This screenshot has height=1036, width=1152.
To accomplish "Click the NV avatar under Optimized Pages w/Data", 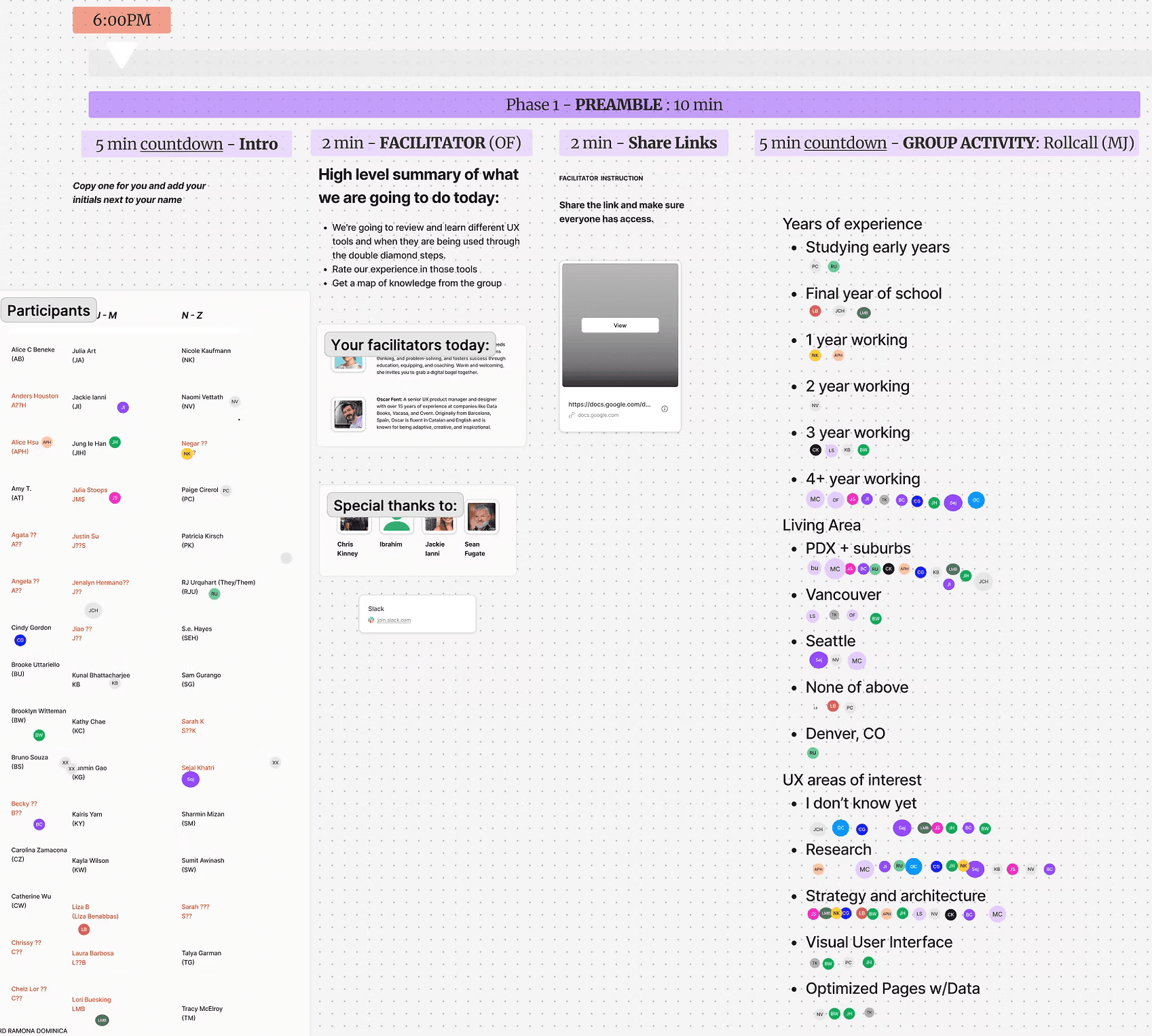I will click(820, 1014).
